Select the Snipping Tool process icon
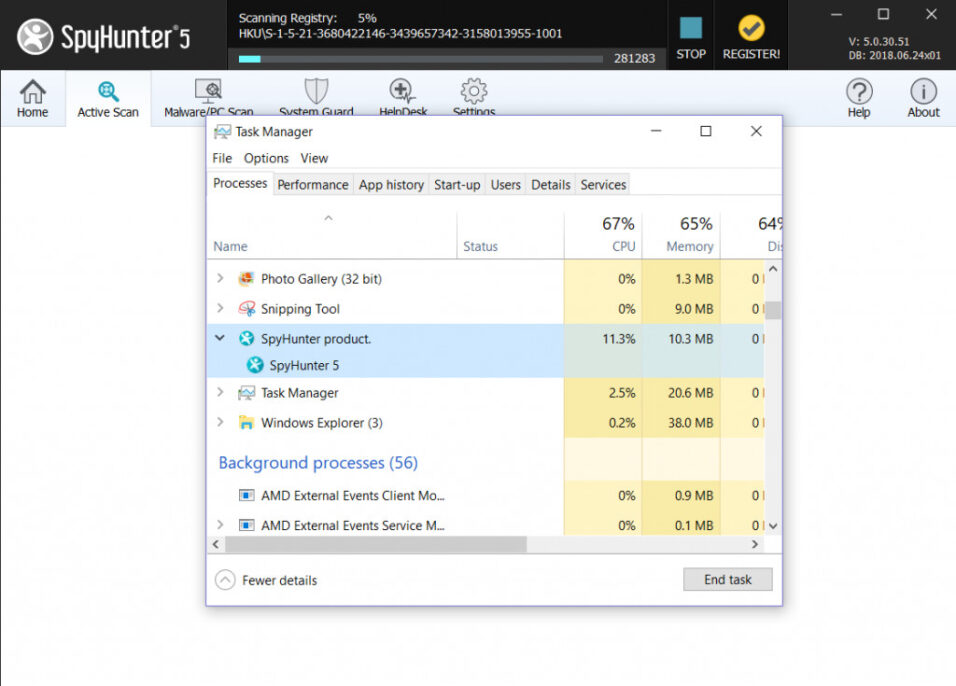 coord(246,309)
